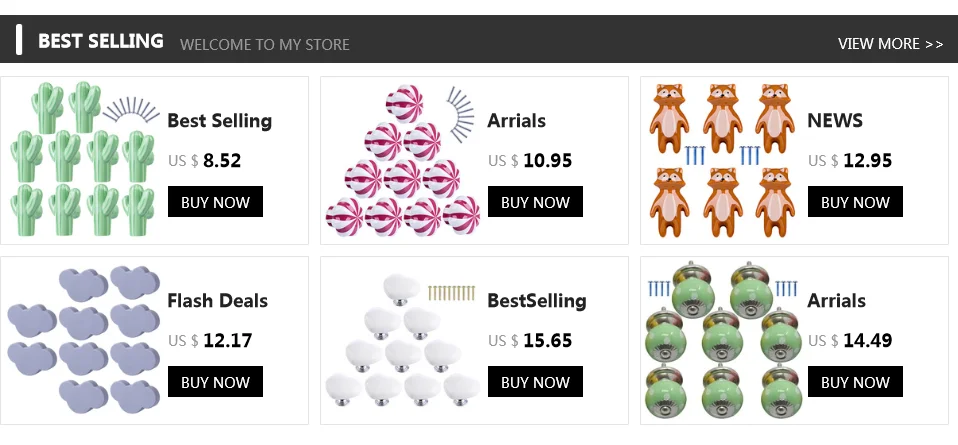Image resolution: width=958 pixels, height=445 pixels.
Task: Click BUY NOW for the 15.65 item
Action: [x=535, y=381]
